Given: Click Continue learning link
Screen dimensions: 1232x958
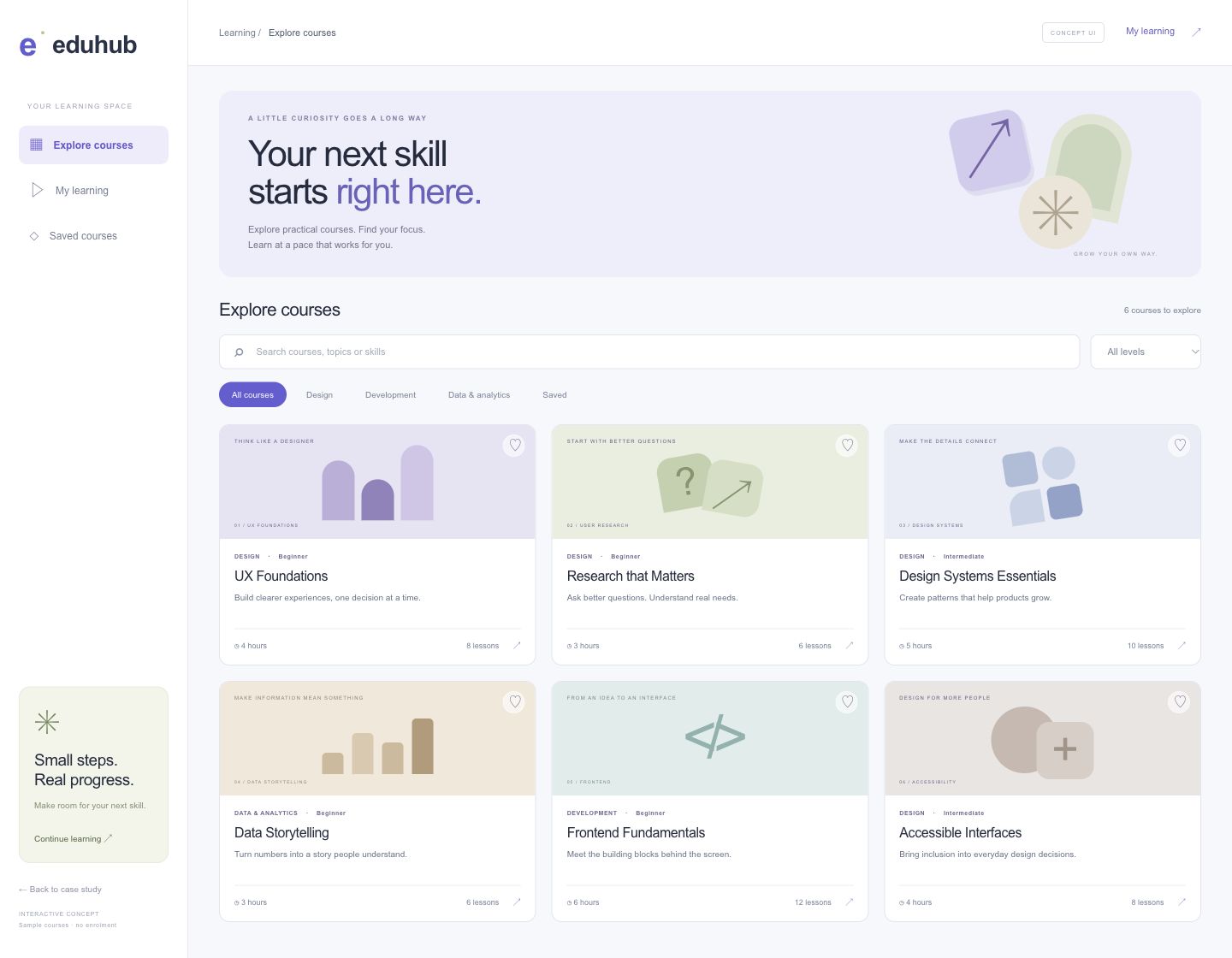Looking at the screenshot, I should (73, 839).
